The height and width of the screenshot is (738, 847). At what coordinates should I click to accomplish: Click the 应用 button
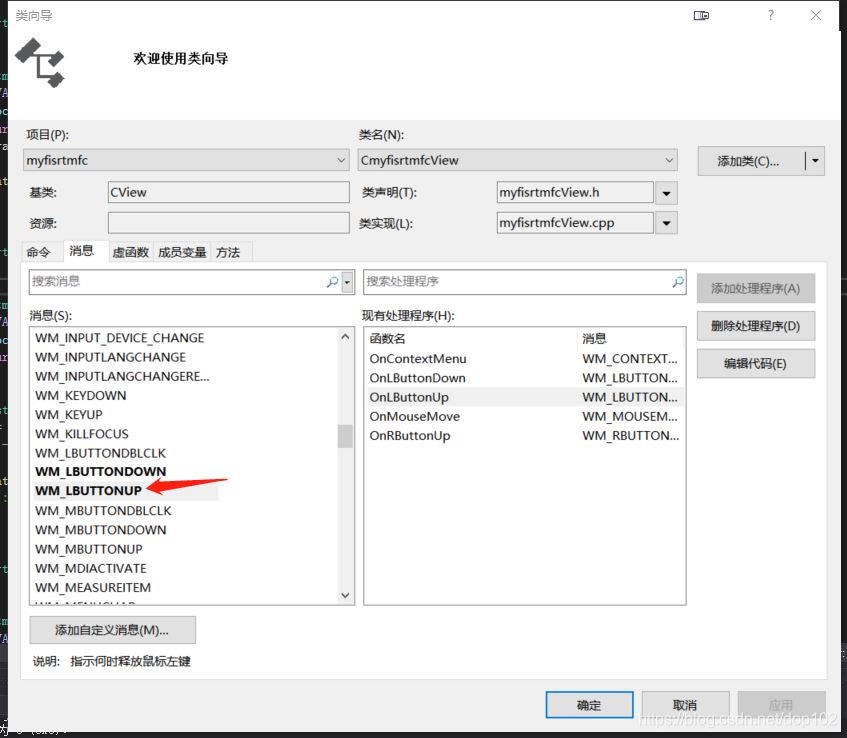pyautogui.click(x=781, y=705)
